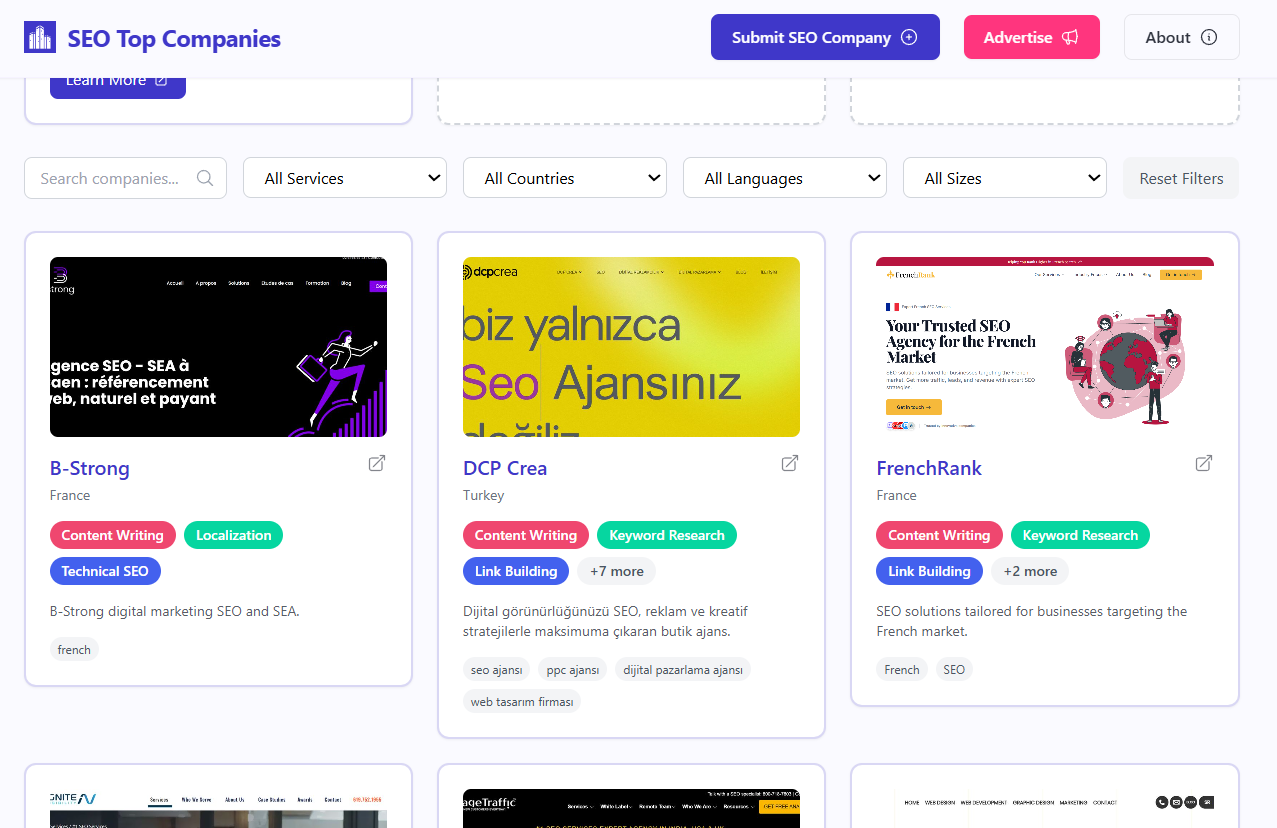Select FrenchRank's Link Building tag
The height and width of the screenshot is (828, 1277).
[929, 571]
